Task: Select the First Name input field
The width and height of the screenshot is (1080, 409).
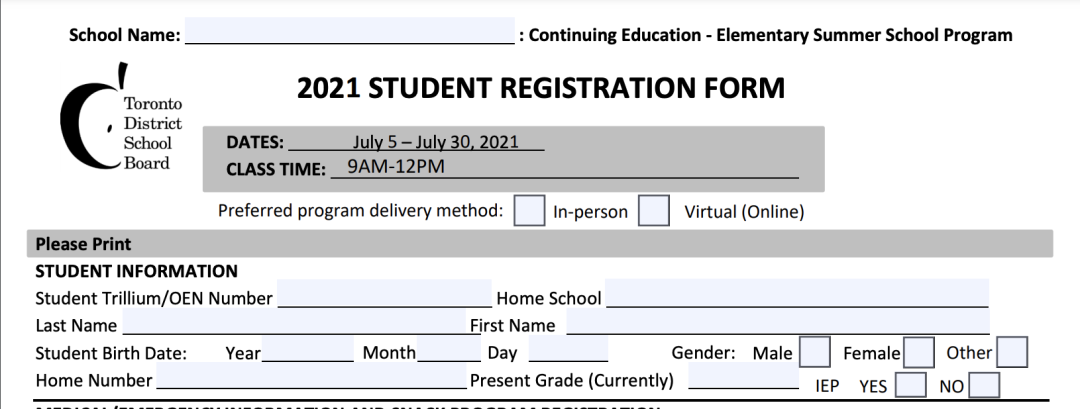Action: (x=778, y=322)
